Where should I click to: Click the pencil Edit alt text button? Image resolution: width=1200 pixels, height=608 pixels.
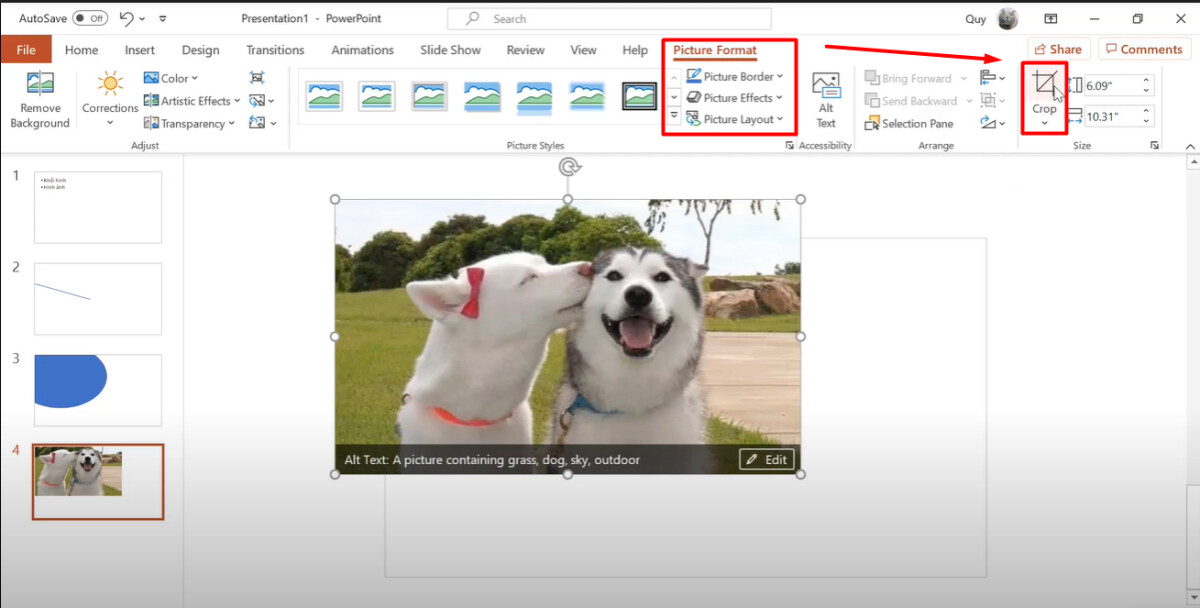click(767, 460)
